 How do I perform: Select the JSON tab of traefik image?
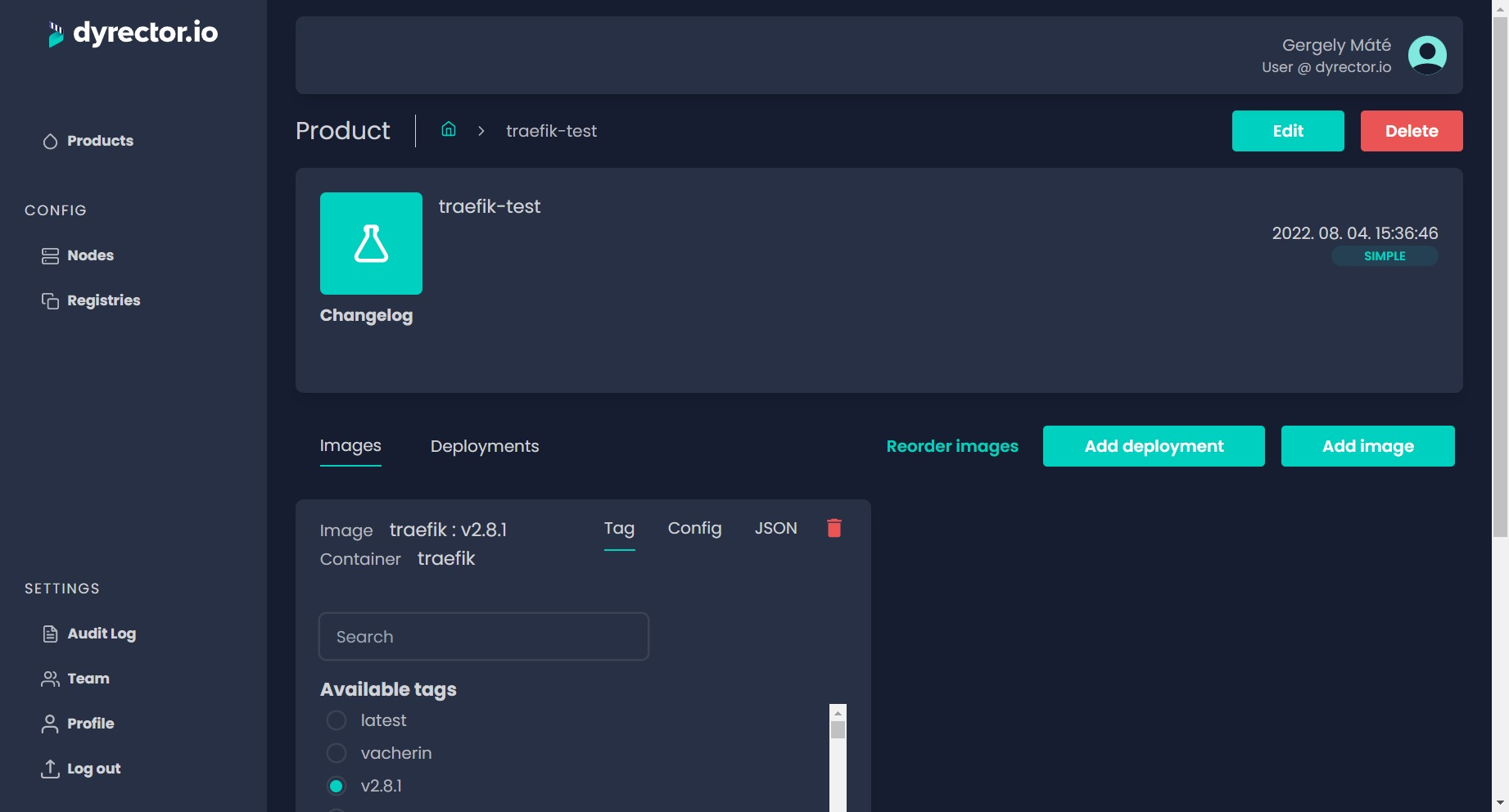click(x=775, y=528)
